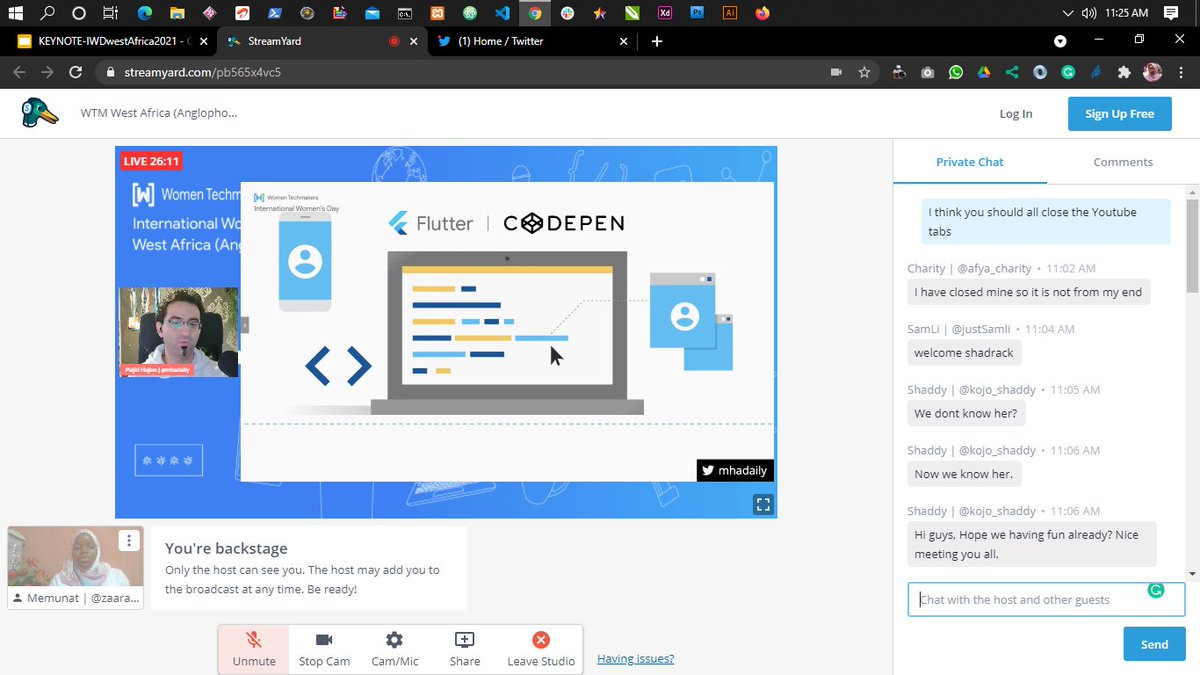
Task: Open Chrome's three-dot menu
Action: coord(1181,73)
